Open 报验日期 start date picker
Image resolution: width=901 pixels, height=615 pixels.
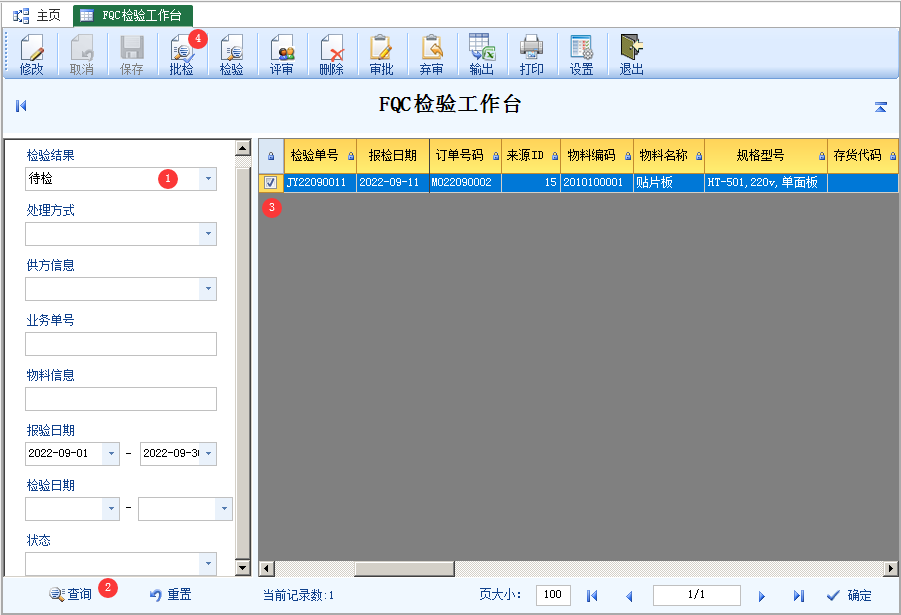(111, 453)
